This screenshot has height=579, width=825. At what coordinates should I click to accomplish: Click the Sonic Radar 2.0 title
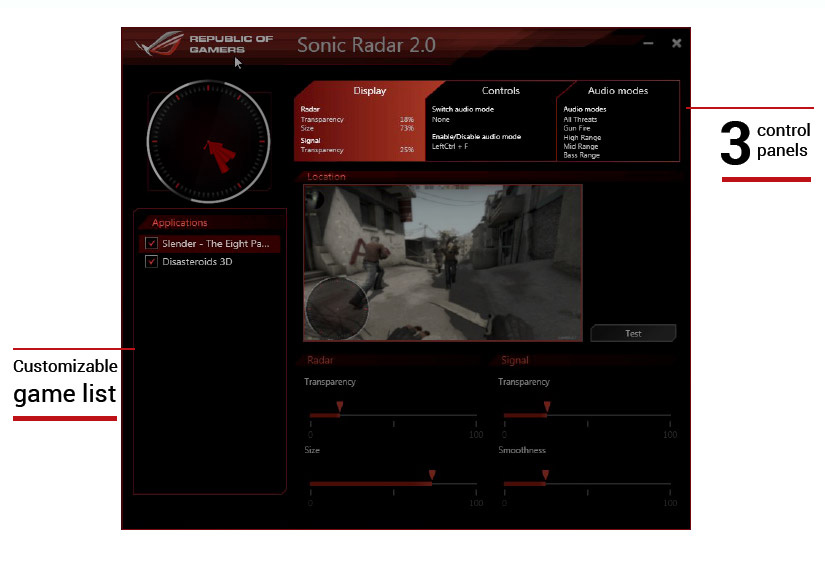tap(366, 45)
